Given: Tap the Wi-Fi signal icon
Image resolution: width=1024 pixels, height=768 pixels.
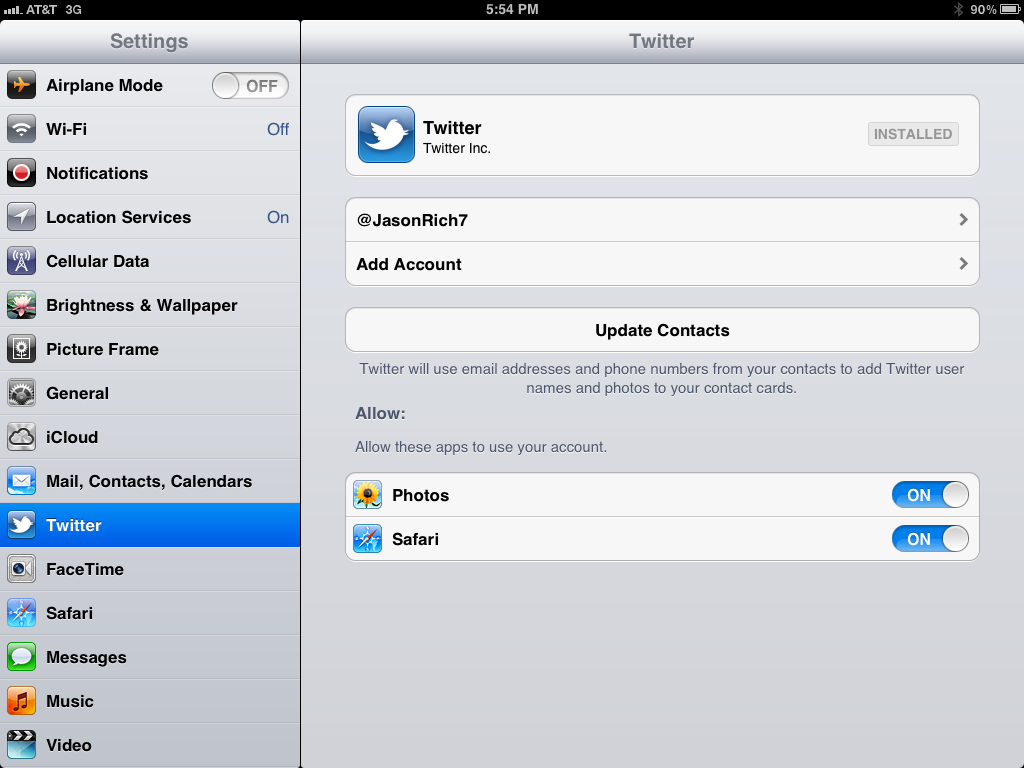Looking at the screenshot, I should [x=22, y=129].
